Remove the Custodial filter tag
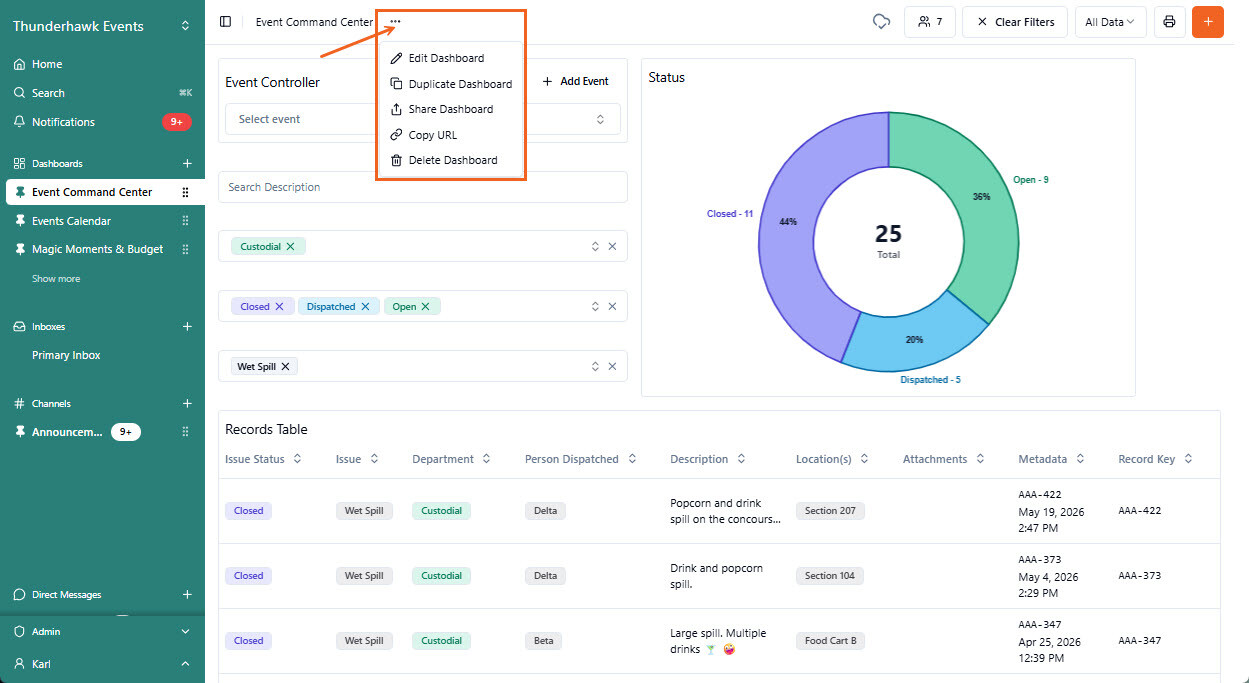The height and width of the screenshot is (683, 1249). (x=291, y=246)
